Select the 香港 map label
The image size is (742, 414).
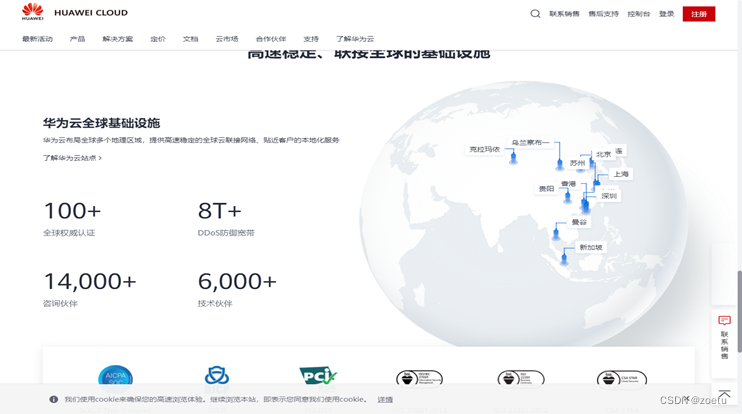point(568,184)
